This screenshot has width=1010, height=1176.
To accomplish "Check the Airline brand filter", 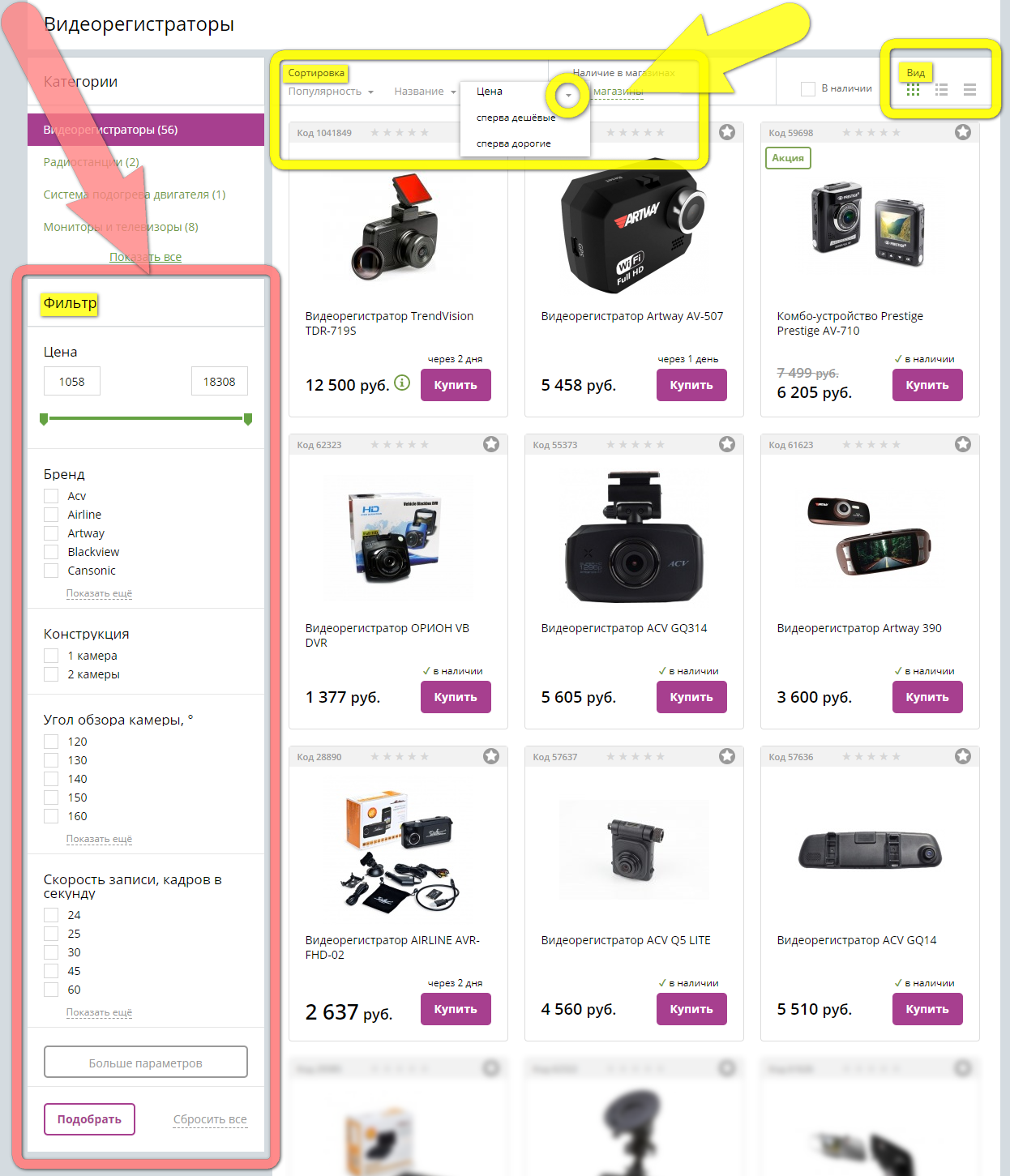I will (51, 515).
